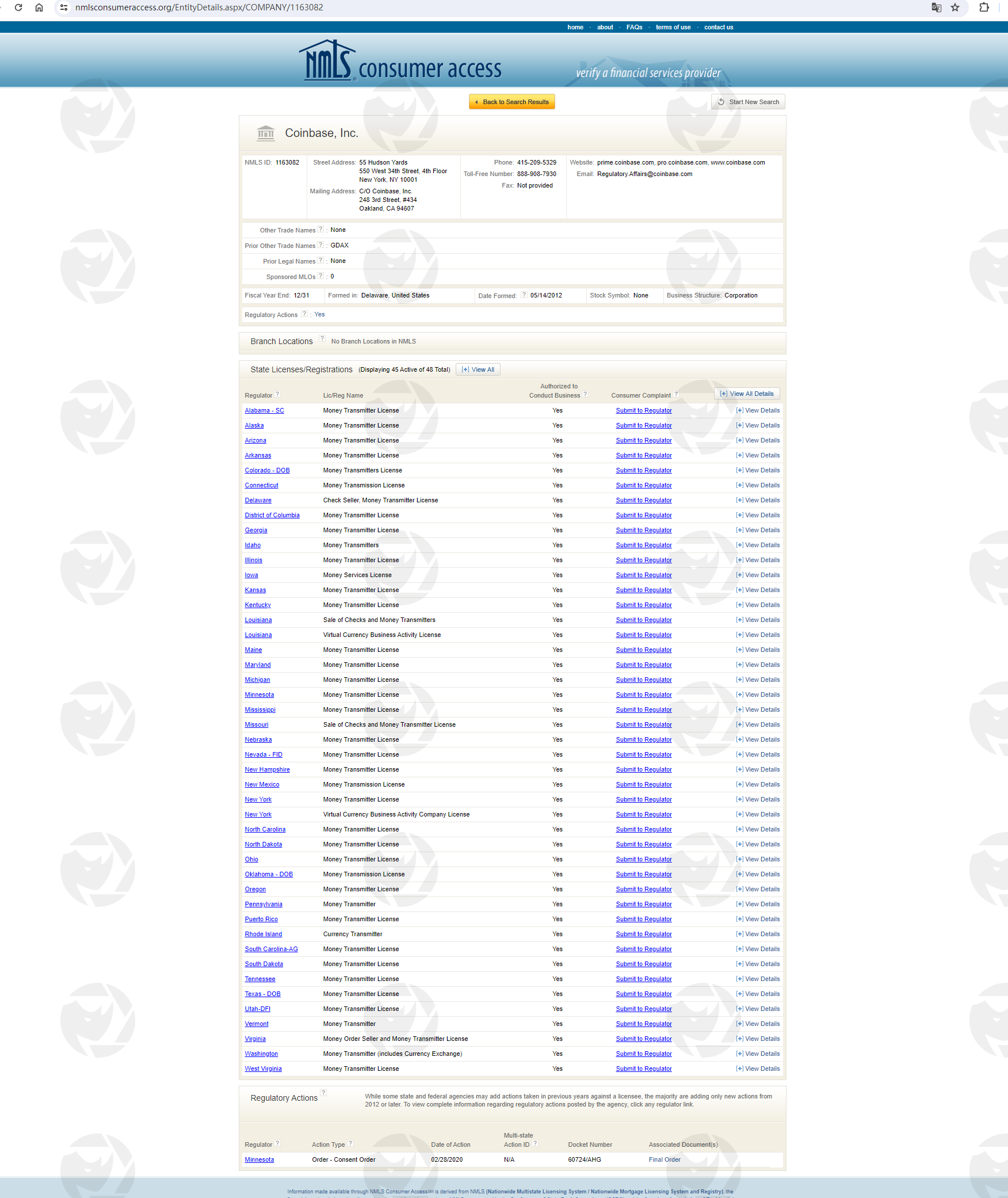
Task: Click the browser home icon
Action: click(x=39, y=7)
